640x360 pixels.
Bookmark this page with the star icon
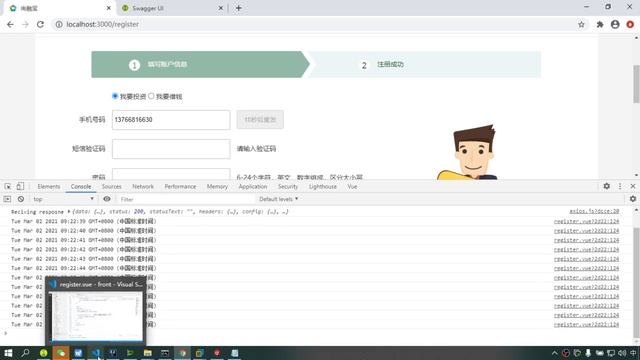click(x=581, y=24)
